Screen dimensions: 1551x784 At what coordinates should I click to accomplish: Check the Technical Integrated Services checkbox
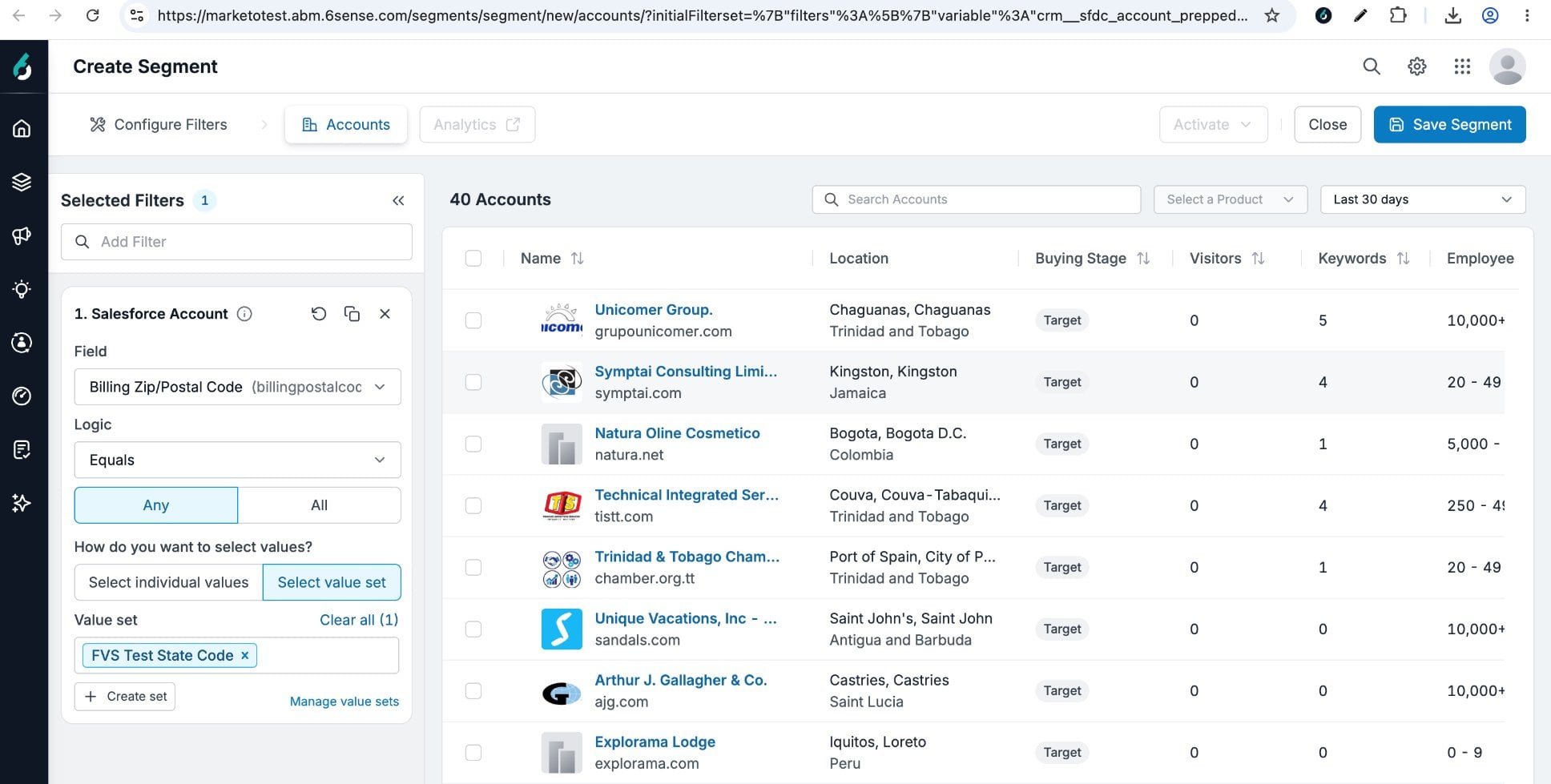point(473,505)
